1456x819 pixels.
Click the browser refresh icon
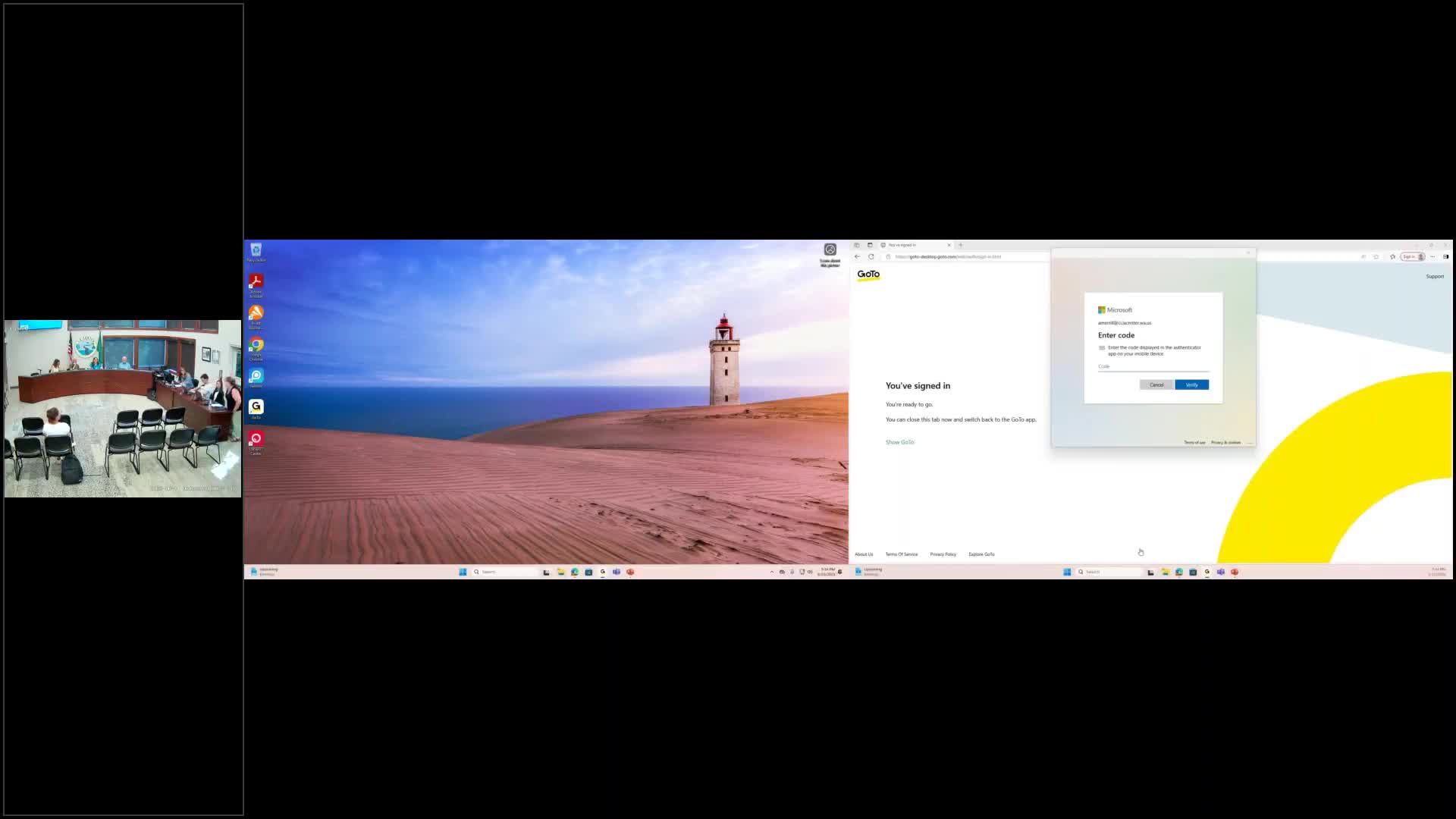[x=871, y=256]
